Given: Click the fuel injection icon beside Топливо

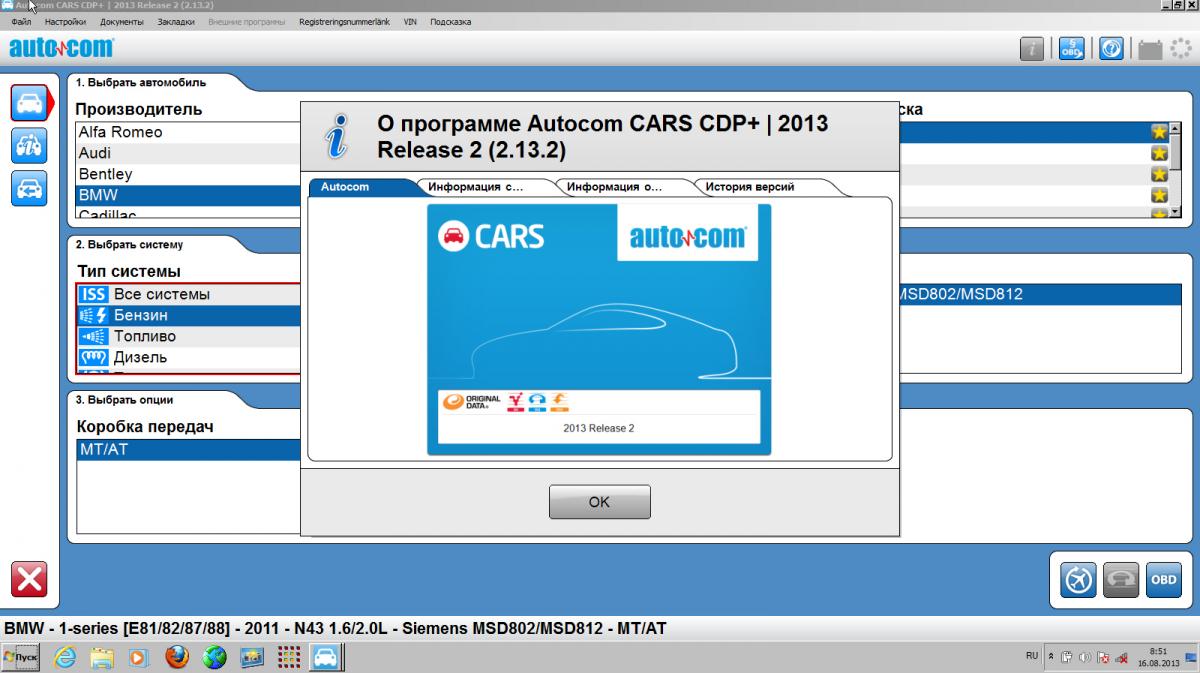Looking at the screenshot, I should [94, 336].
